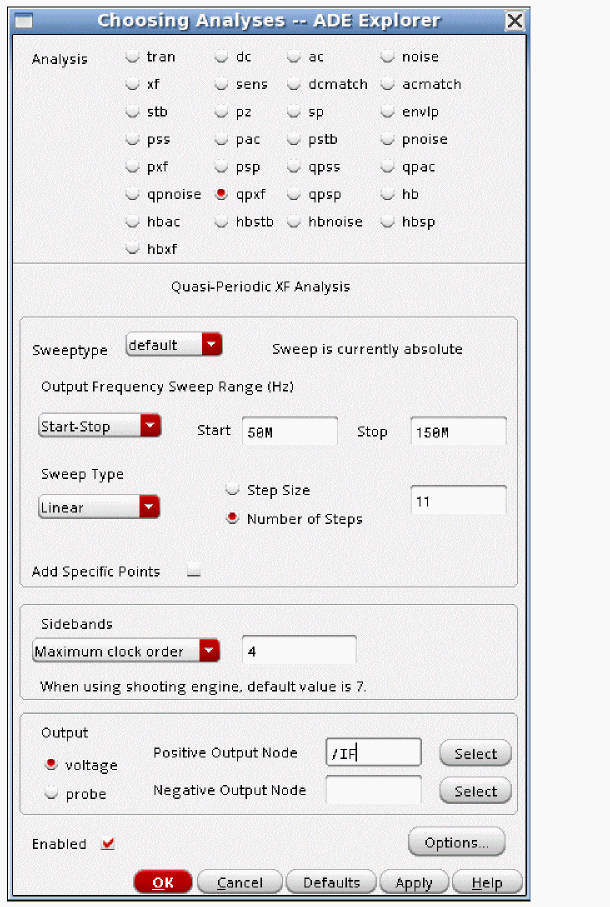Enable Add Specific Points checkbox
Viewport: 610px width, 907px height.
pyautogui.click(x=194, y=571)
